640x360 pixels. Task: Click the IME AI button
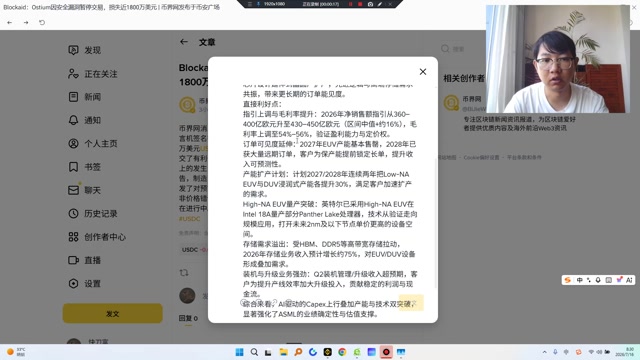click(629, 280)
